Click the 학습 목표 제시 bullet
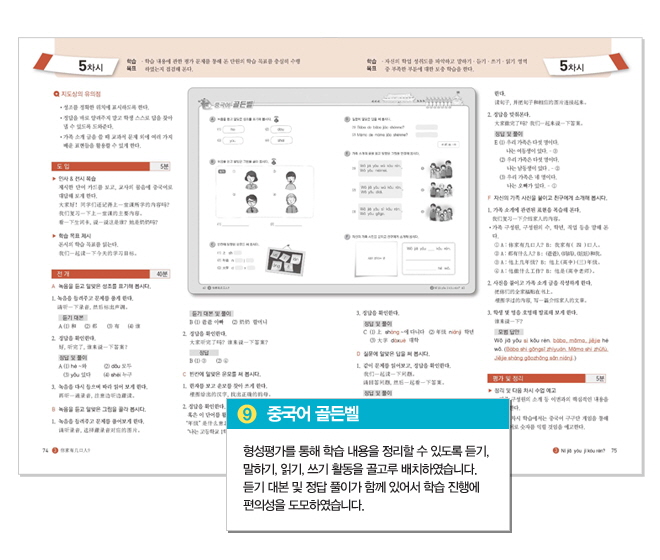This screenshot has height=560, width=660. pyautogui.click(x=72, y=236)
